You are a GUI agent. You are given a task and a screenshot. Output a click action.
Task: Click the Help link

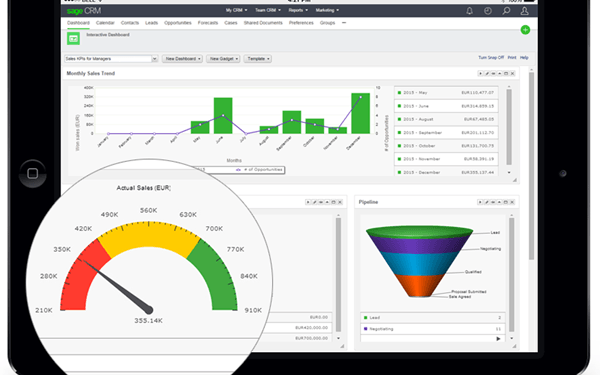(524, 58)
